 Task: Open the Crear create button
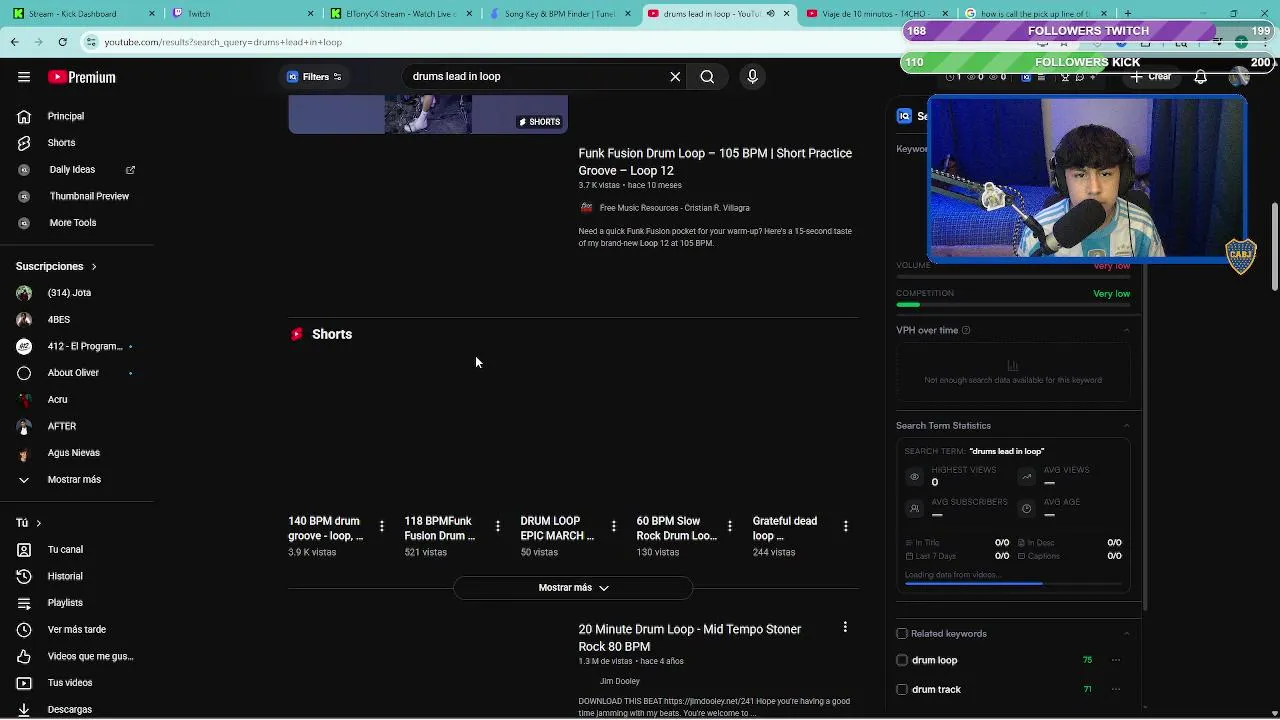tap(1152, 77)
